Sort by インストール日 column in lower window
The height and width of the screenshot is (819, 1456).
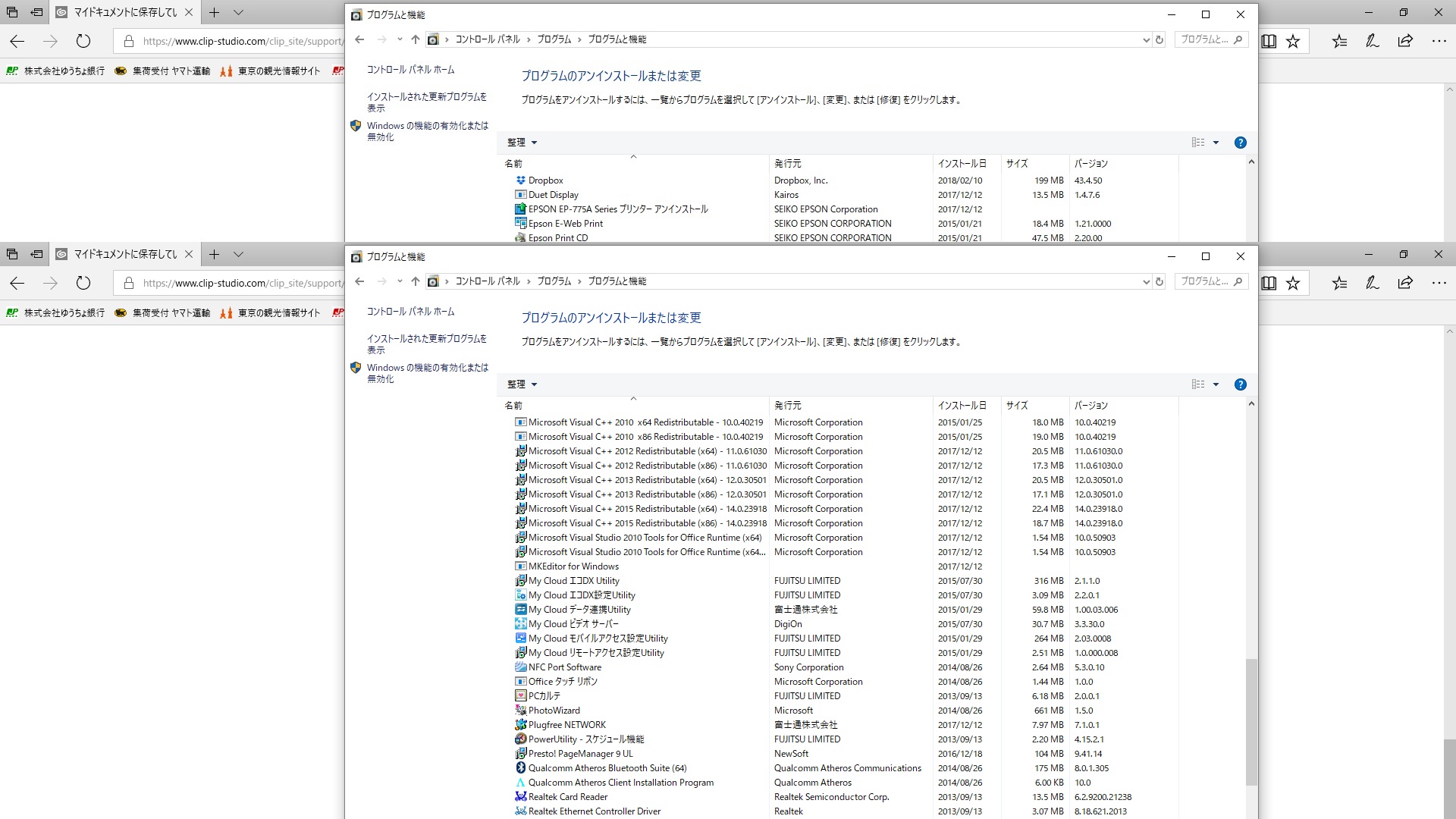[x=962, y=406]
